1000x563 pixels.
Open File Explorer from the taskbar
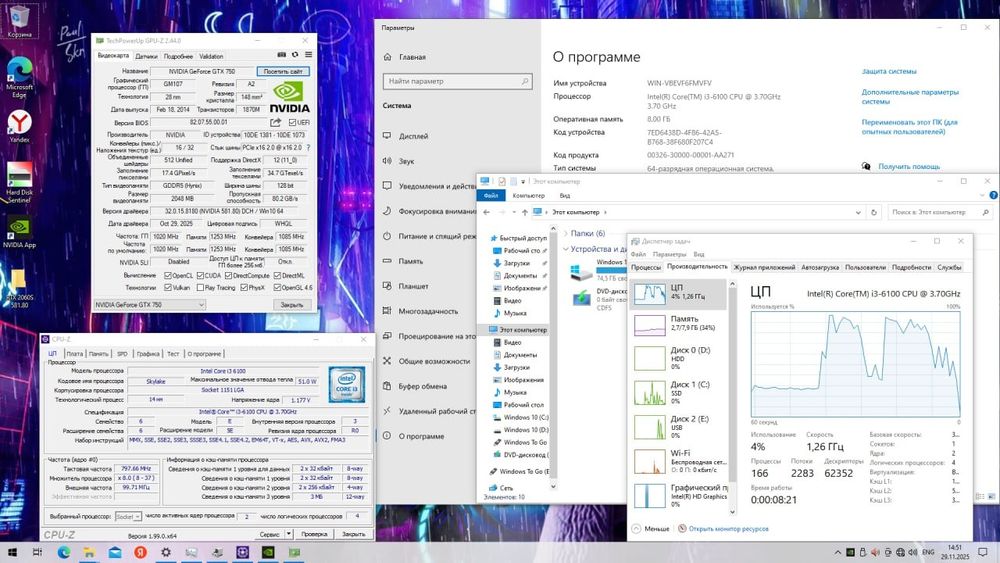(89, 552)
